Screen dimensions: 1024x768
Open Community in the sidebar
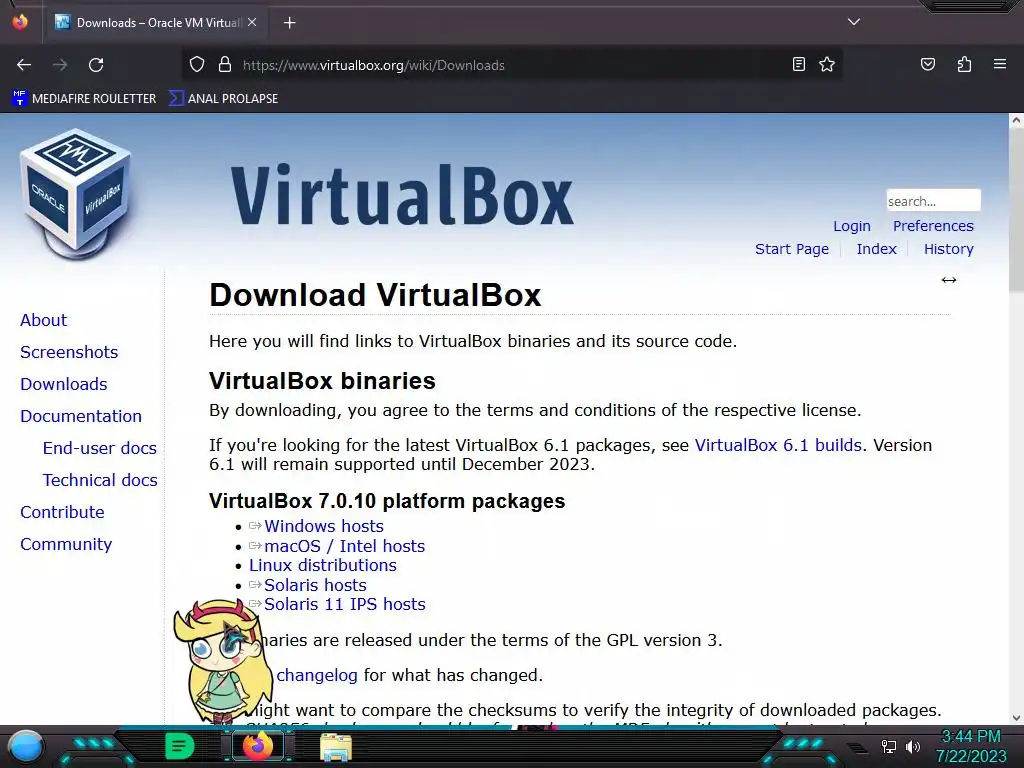pos(66,544)
